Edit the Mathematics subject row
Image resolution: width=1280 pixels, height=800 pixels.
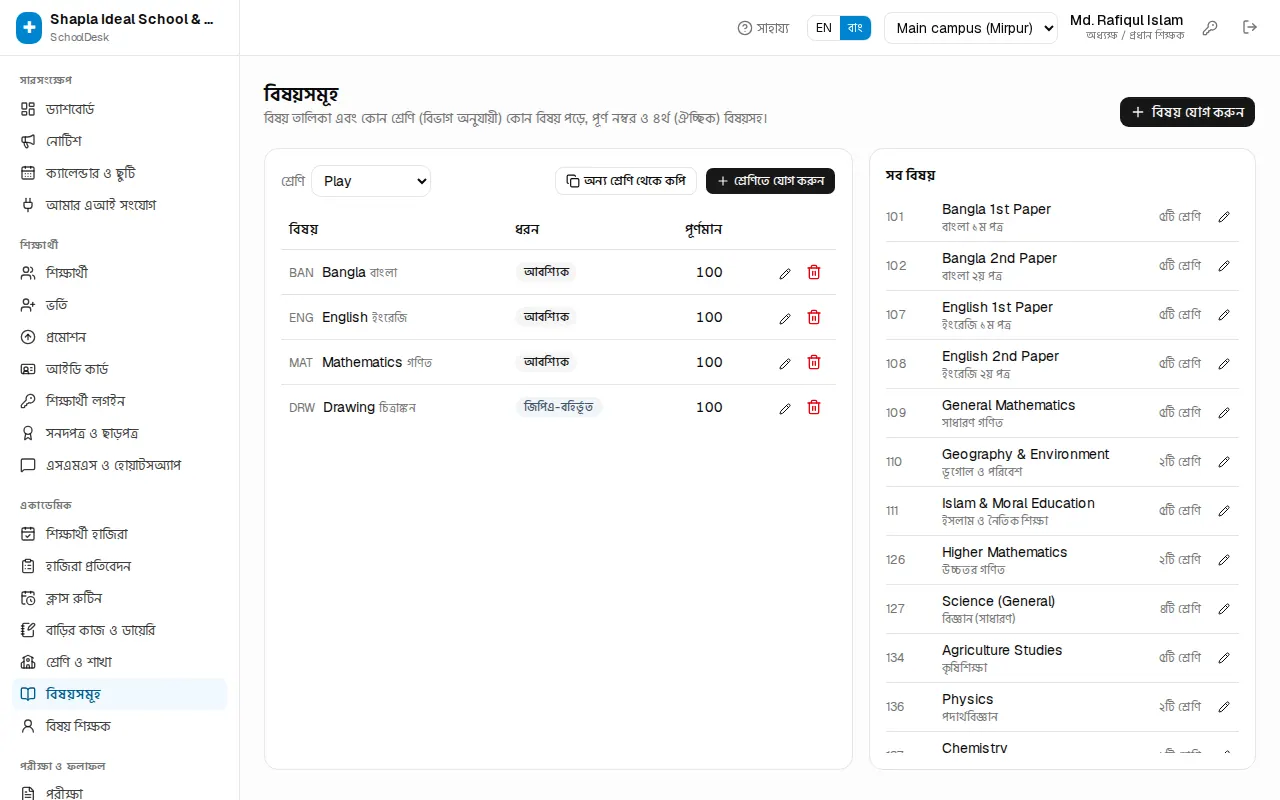click(785, 363)
